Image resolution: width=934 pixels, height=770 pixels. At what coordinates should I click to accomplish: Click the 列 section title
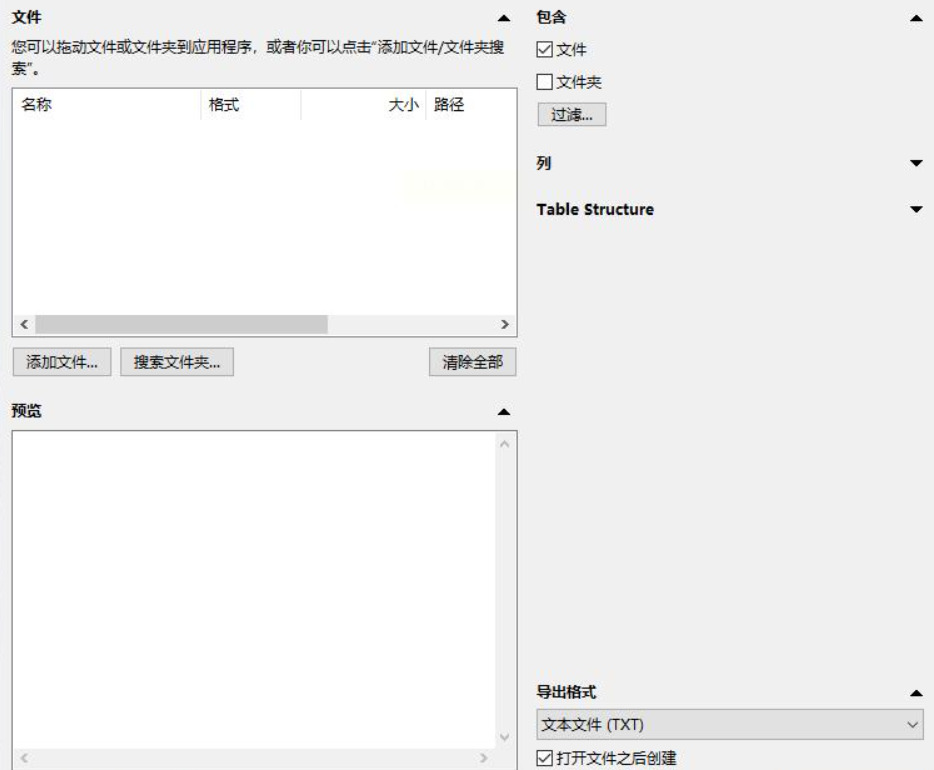[x=543, y=163]
